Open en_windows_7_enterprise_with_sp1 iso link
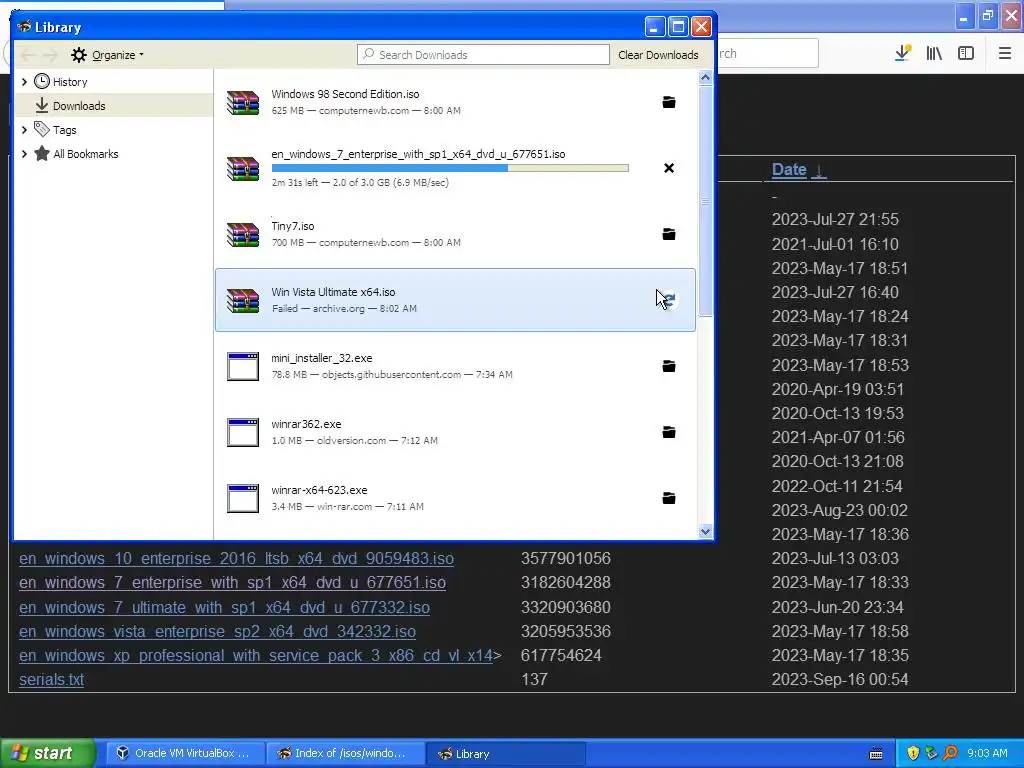1024x768 pixels. 232,583
